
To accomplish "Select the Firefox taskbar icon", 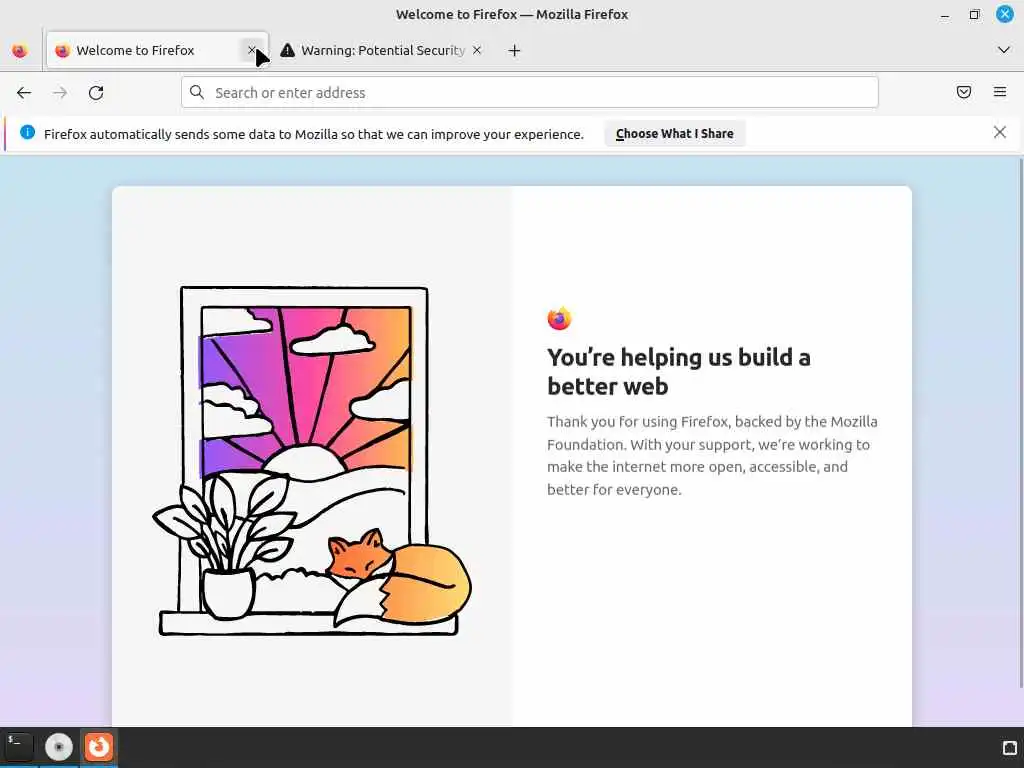I will click(99, 747).
